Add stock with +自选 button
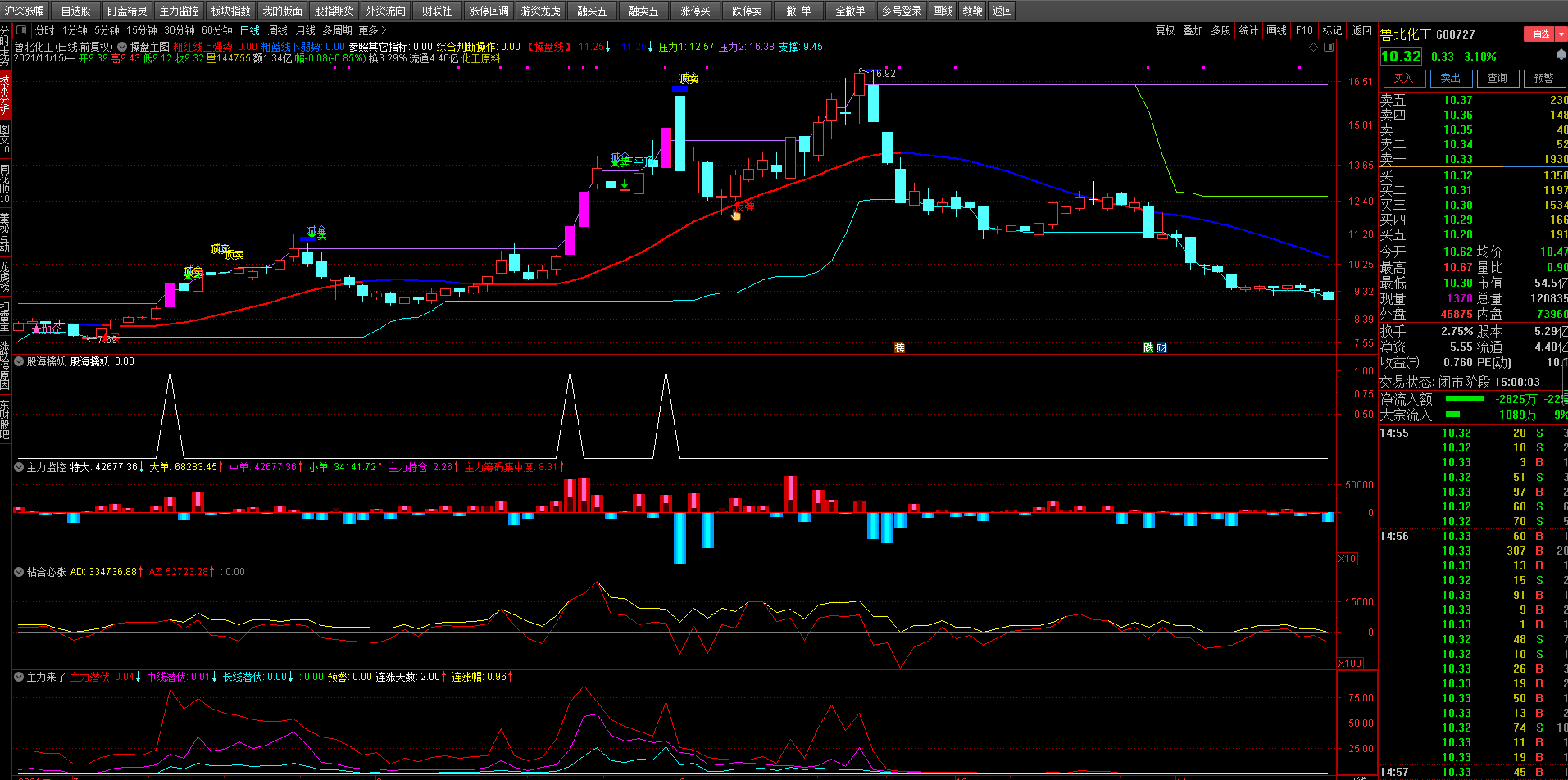Screen dimensions: 1568x780 click(1538, 34)
